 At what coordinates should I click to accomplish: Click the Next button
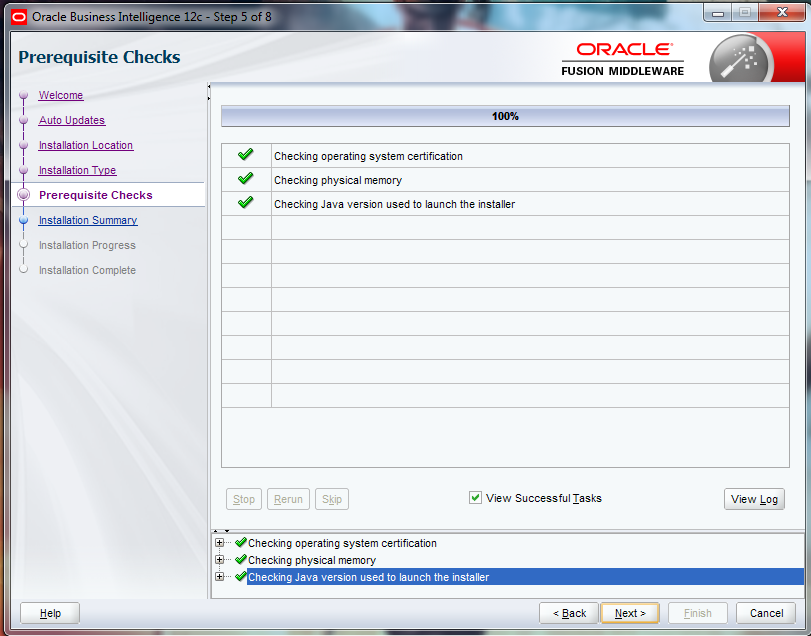coord(630,613)
